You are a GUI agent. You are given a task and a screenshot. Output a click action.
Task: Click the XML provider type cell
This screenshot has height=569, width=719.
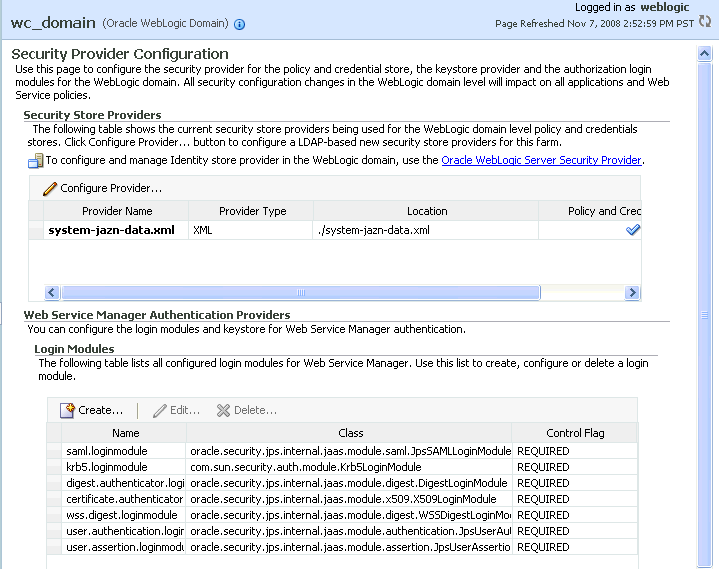pyautogui.click(x=250, y=230)
